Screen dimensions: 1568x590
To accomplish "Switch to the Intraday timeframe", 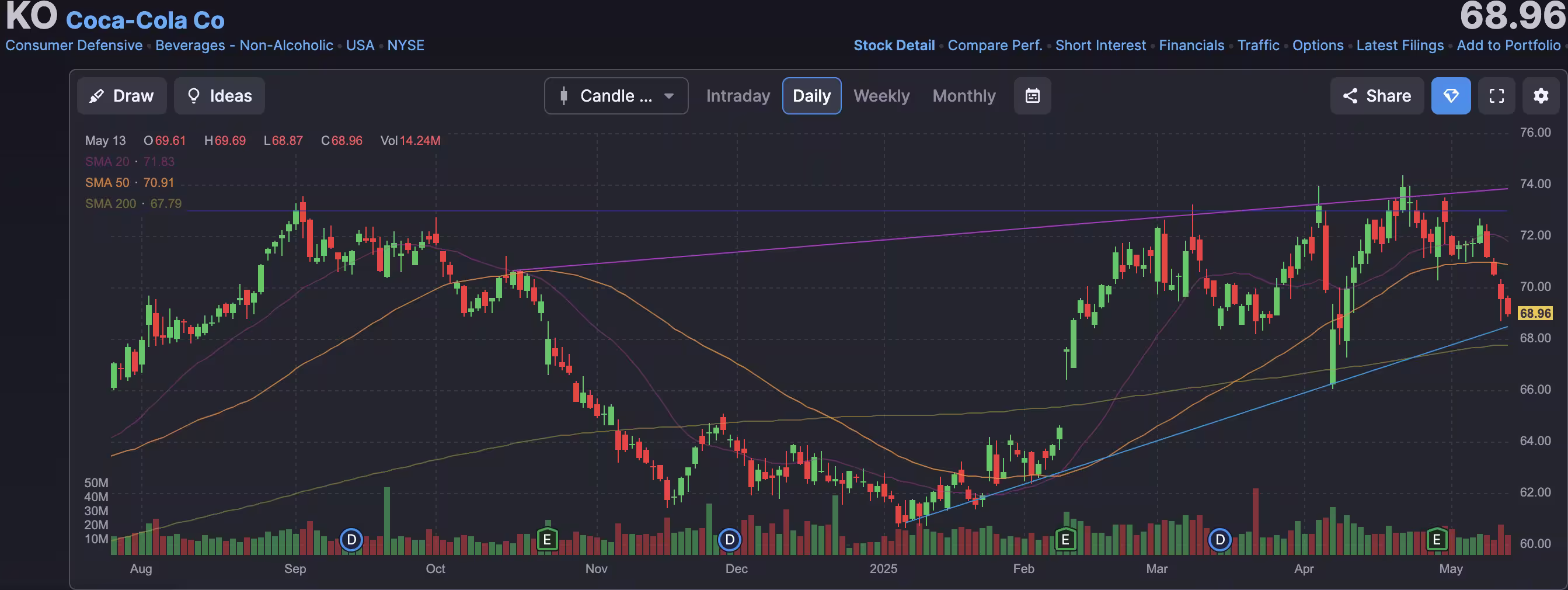I will pos(738,96).
